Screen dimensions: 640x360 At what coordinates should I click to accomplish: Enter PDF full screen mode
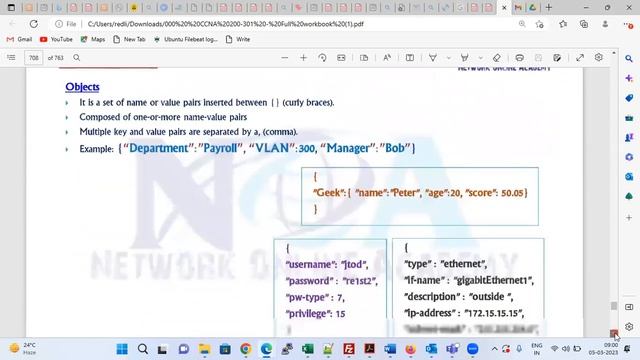[x=580, y=58]
